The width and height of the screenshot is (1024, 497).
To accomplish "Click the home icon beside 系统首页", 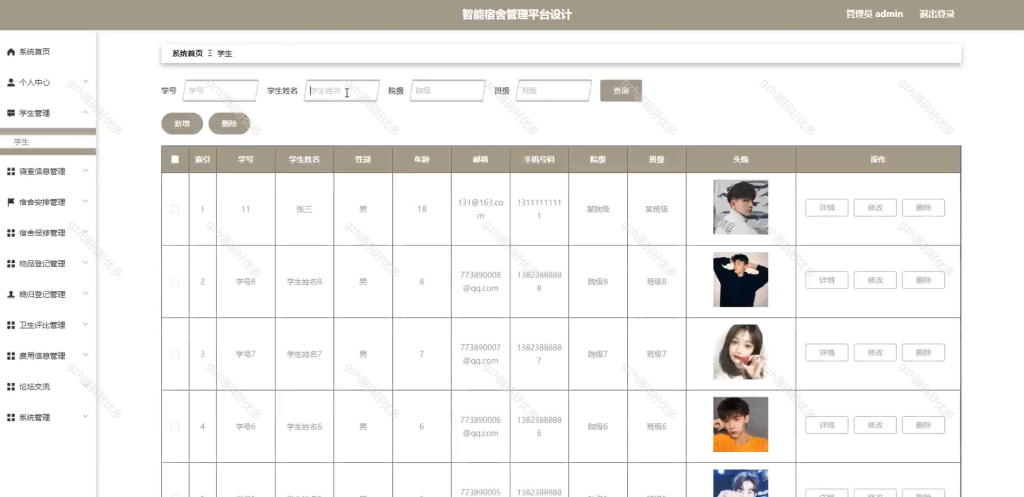I will point(10,52).
